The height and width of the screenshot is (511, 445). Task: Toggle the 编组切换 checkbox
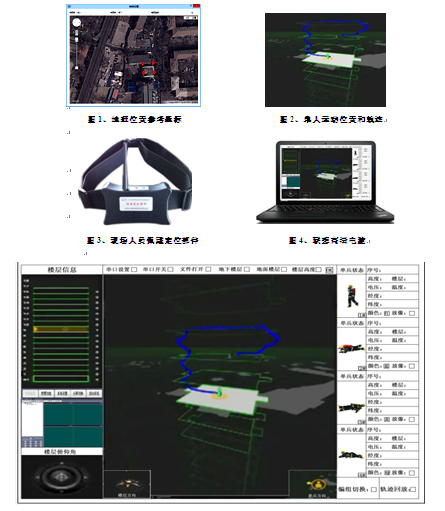pyautogui.click(x=374, y=489)
